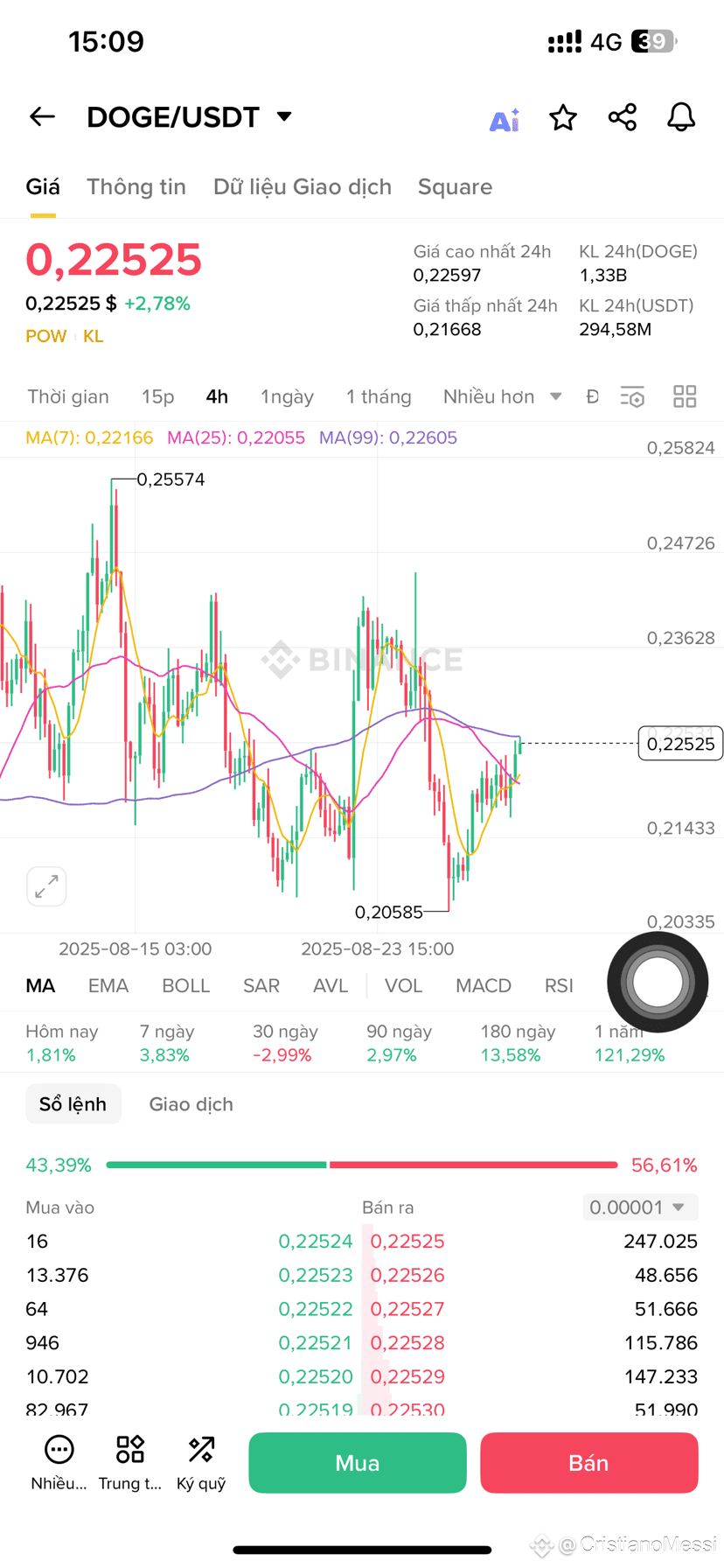Viewport: 724px width, 1568px height.
Task: Tap ask price 0,22528
Action: [x=407, y=1343]
